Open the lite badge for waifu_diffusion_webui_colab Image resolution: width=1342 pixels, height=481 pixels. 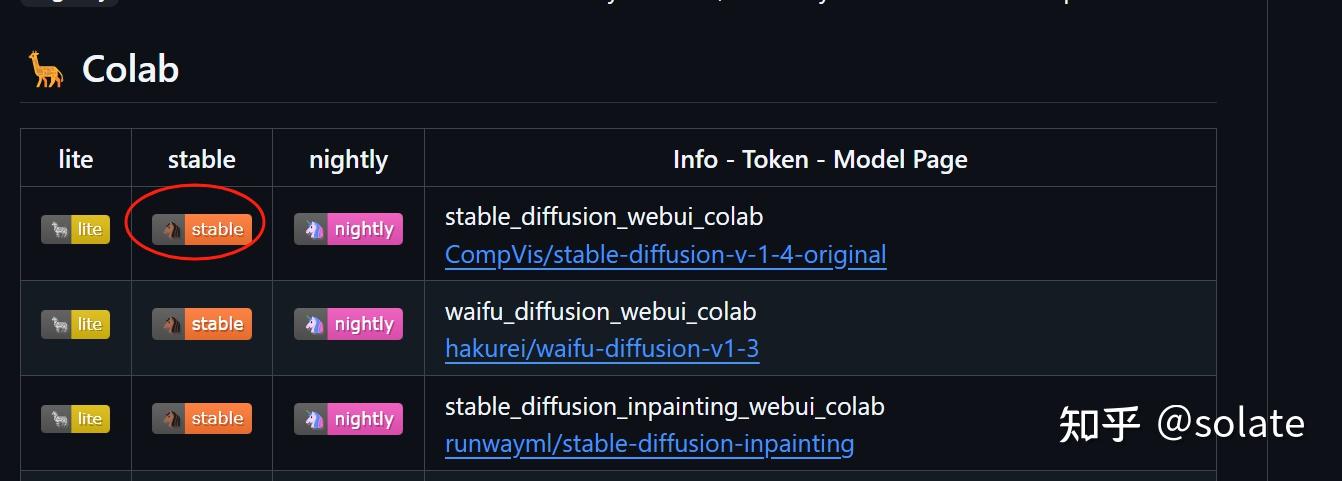pyautogui.click(x=76, y=324)
